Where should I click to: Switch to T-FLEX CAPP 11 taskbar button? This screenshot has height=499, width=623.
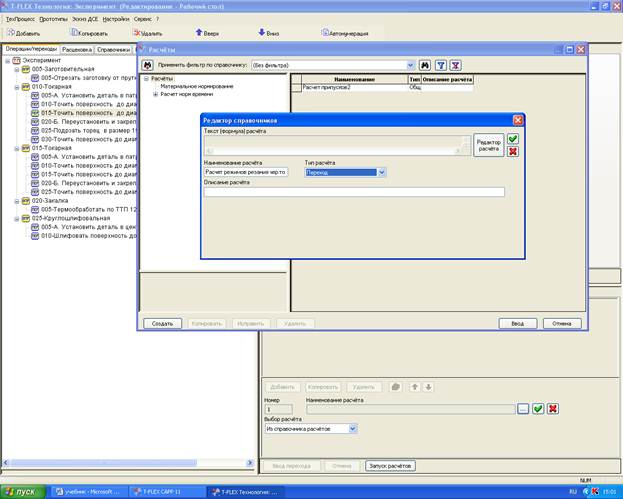pos(166,492)
